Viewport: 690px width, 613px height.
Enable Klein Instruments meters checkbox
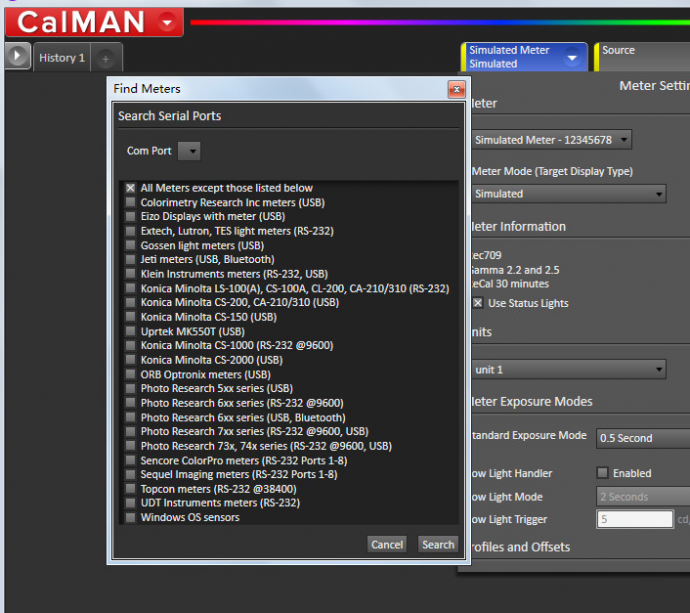pyautogui.click(x=130, y=274)
